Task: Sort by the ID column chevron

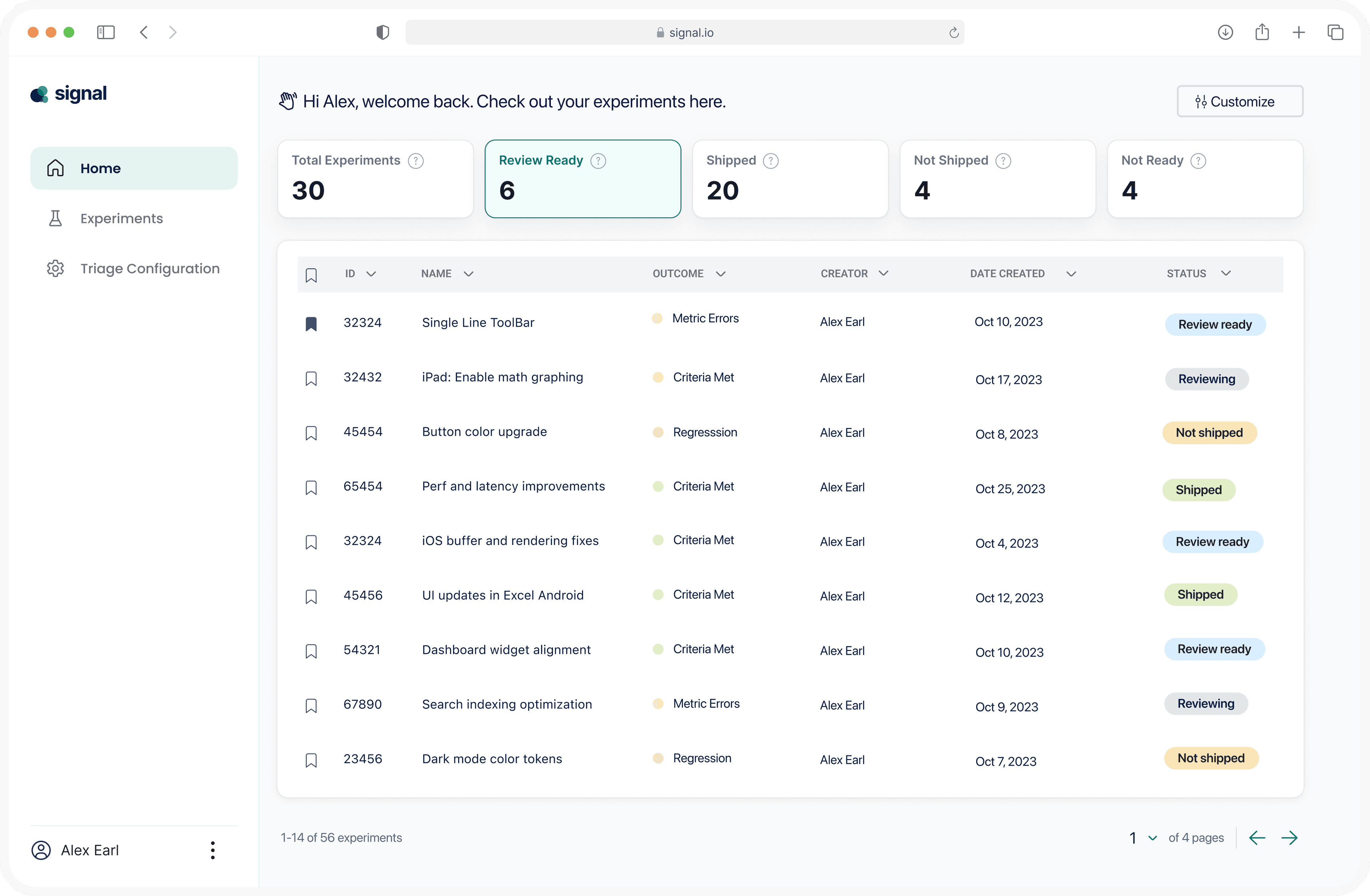Action: [371, 274]
